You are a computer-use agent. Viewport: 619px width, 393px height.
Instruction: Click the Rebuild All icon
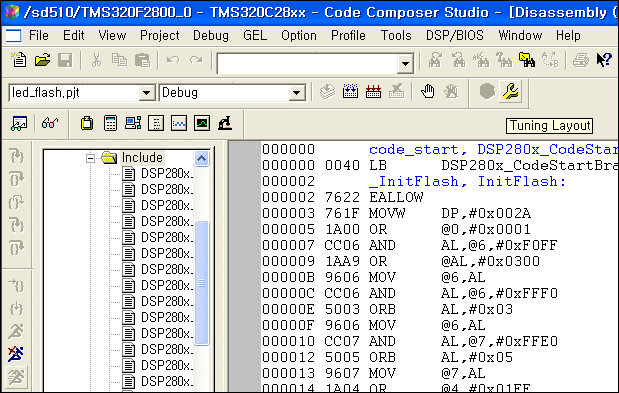coord(373,92)
